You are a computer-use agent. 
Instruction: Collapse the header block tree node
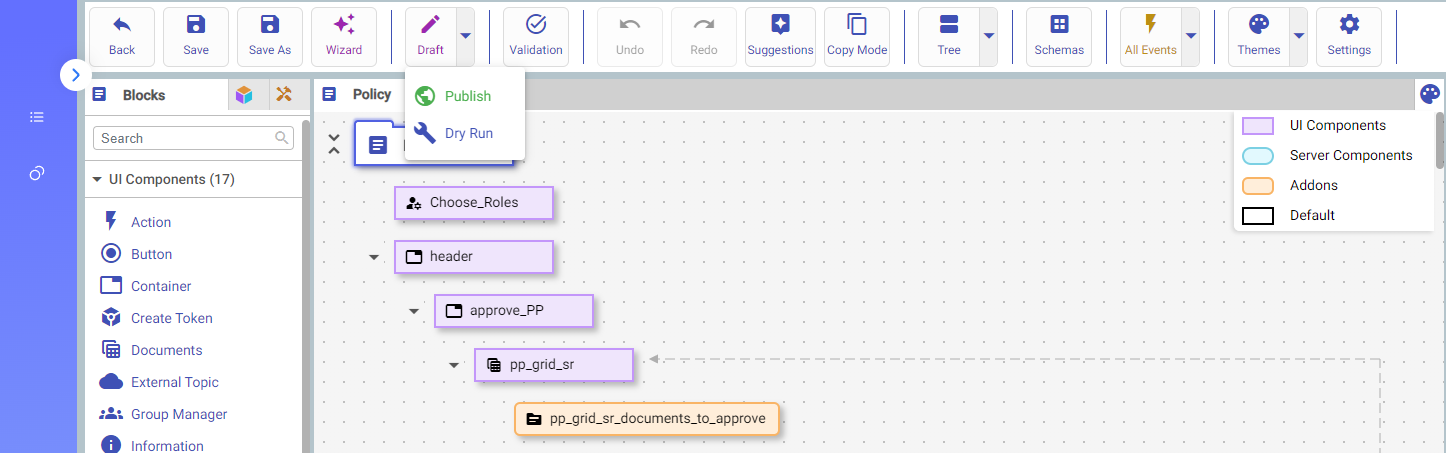coord(374,257)
